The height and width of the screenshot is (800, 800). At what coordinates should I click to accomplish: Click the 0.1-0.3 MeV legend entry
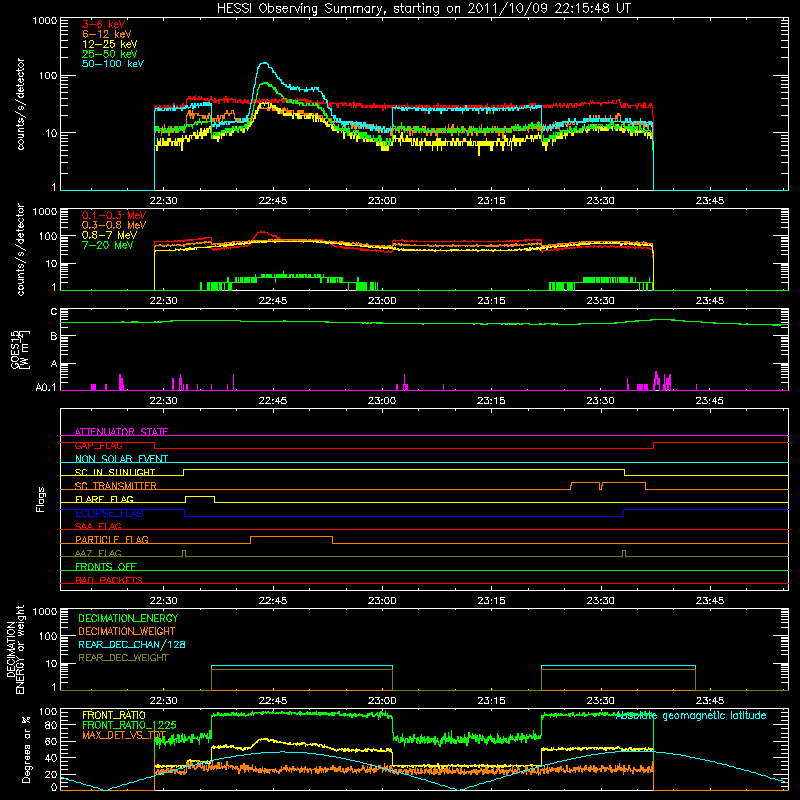point(114,215)
